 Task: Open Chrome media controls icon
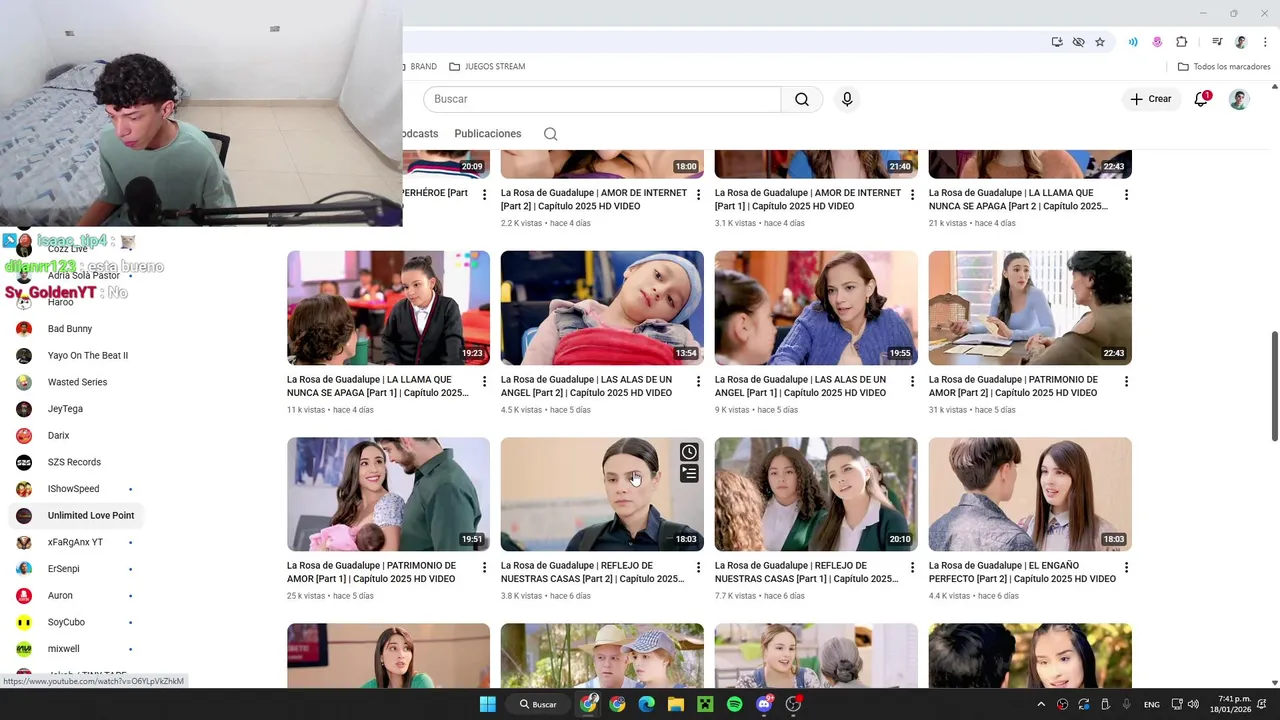tap(1217, 42)
